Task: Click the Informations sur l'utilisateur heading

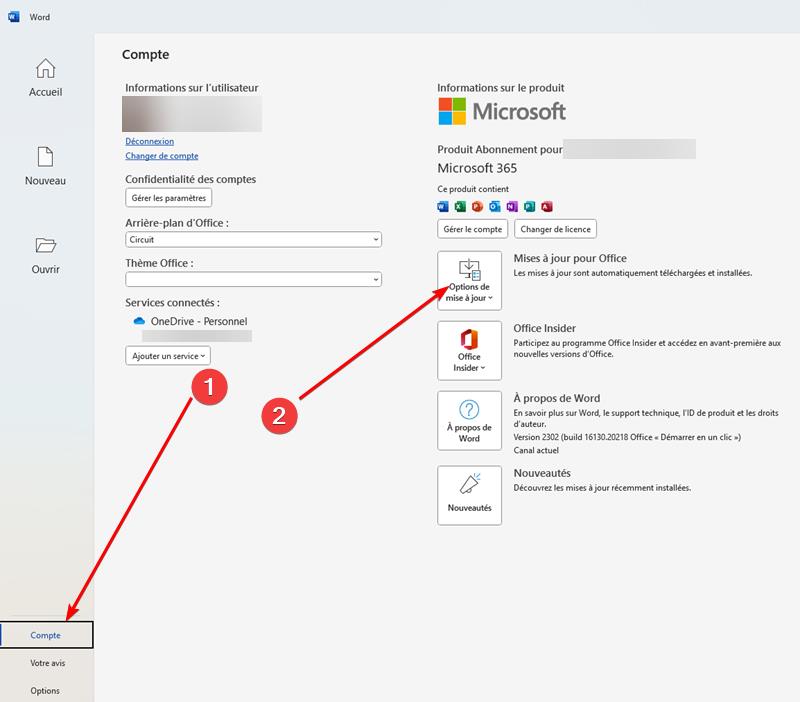Action: (192, 88)
